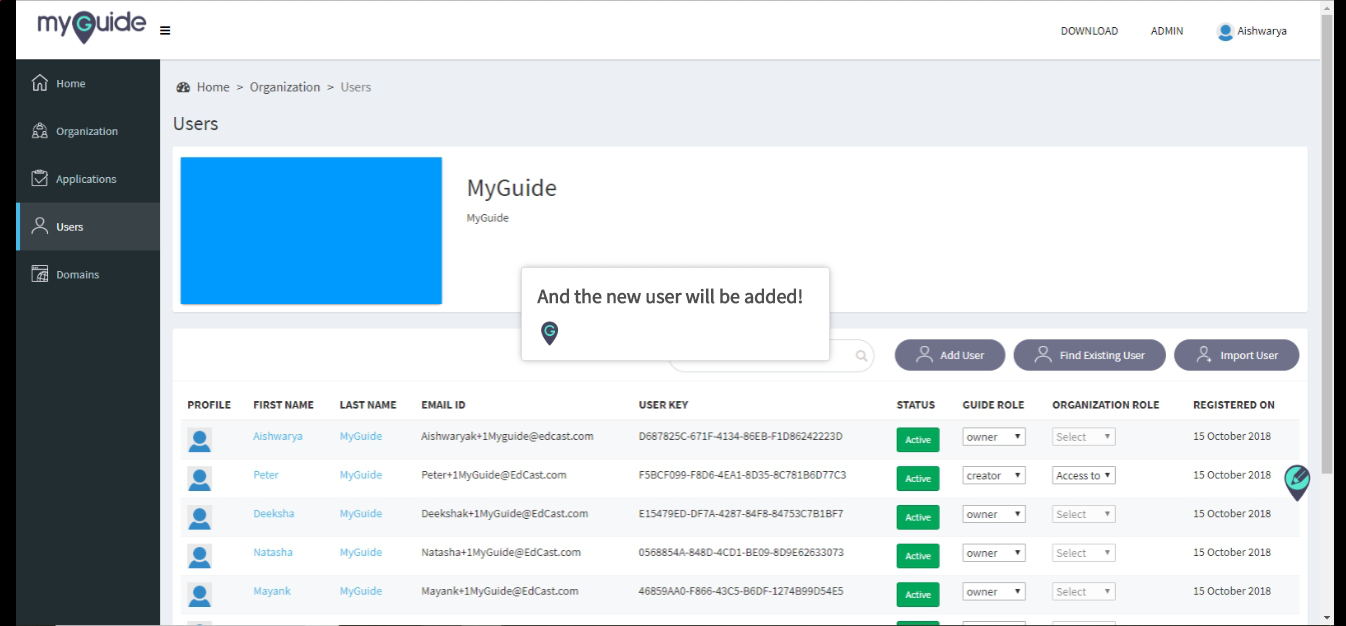Click the USER KEY column header
This screenshot has height=626, width=1346.
pyautogui.click(x=664, y=405)
